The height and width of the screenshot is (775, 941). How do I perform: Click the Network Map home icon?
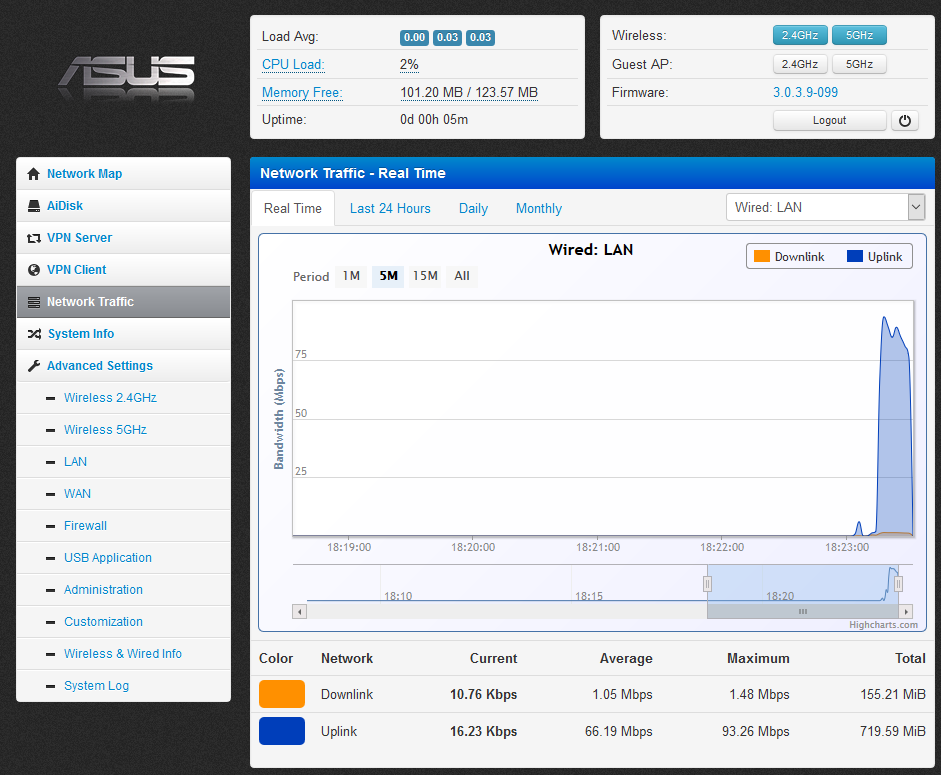pyautogui.click(x=34, y=174)
